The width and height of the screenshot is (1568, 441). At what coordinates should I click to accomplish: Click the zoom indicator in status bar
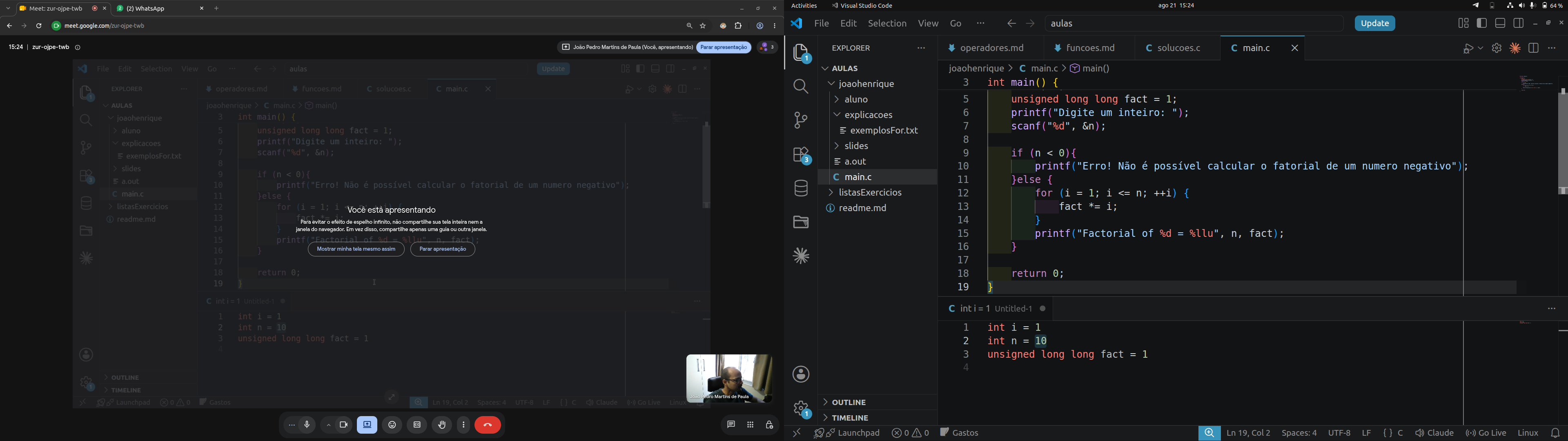(x=1209, y=433)
